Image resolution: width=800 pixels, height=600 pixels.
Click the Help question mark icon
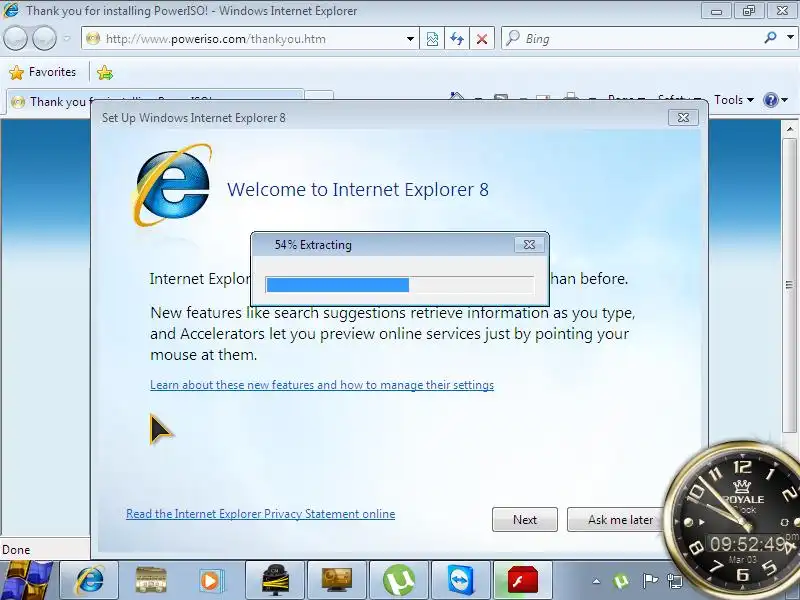coord(770,100)
